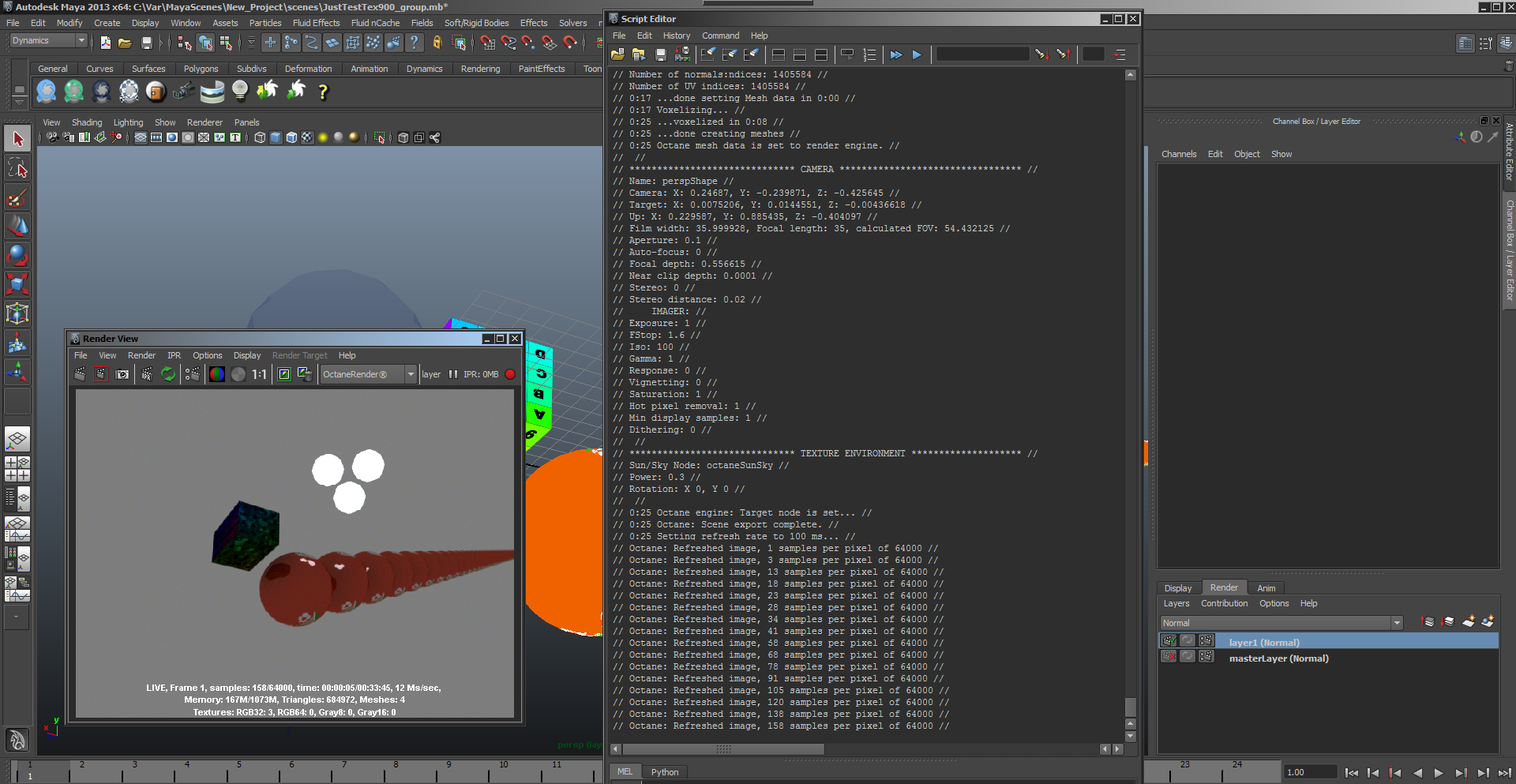Refresh the IPR image in Render View

pos(168,374)
